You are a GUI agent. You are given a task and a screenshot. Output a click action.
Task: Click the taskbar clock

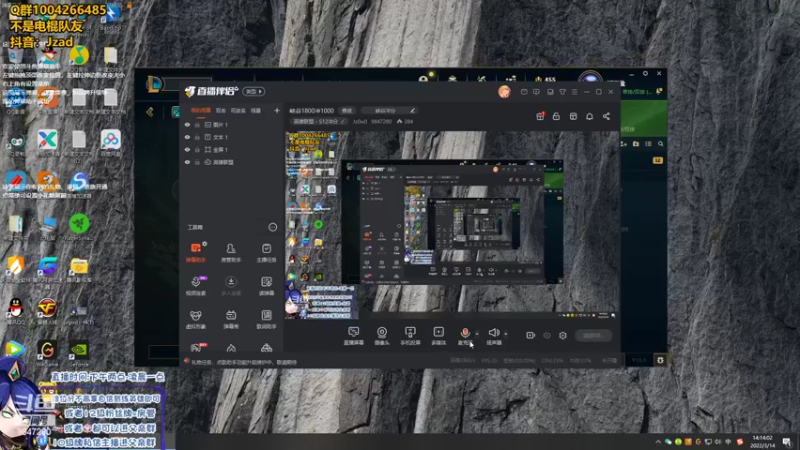point(762,441)
